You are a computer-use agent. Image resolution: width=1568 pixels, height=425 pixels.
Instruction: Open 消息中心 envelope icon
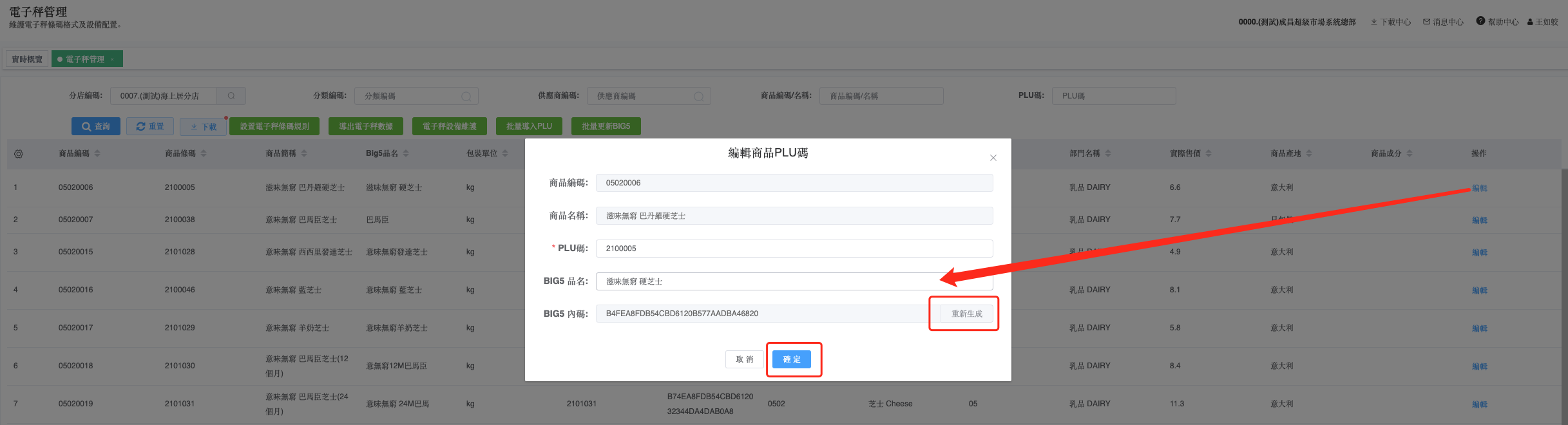pos(1426,22)
